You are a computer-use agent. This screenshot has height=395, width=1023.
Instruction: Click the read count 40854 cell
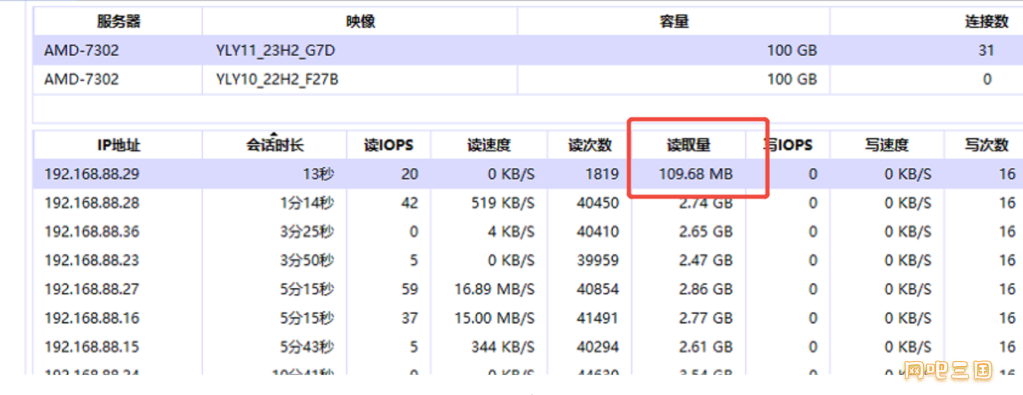point(598,289)
